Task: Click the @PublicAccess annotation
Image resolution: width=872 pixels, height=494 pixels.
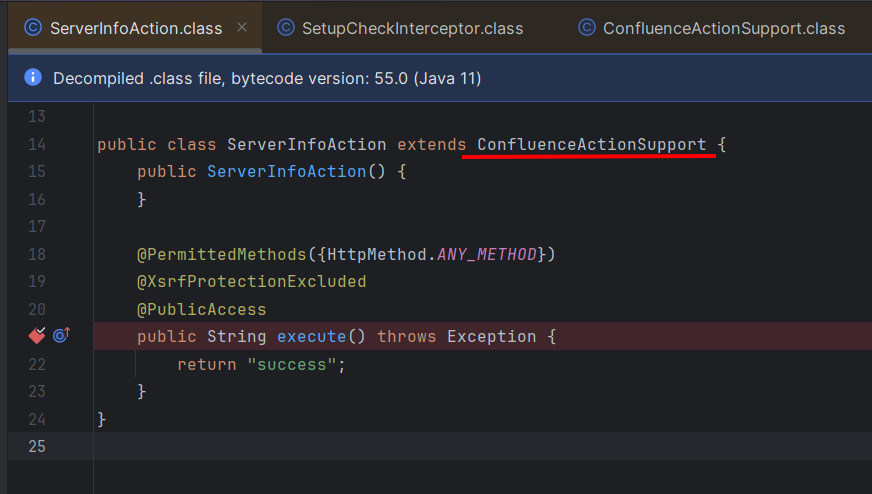Action: coord(201,309)
